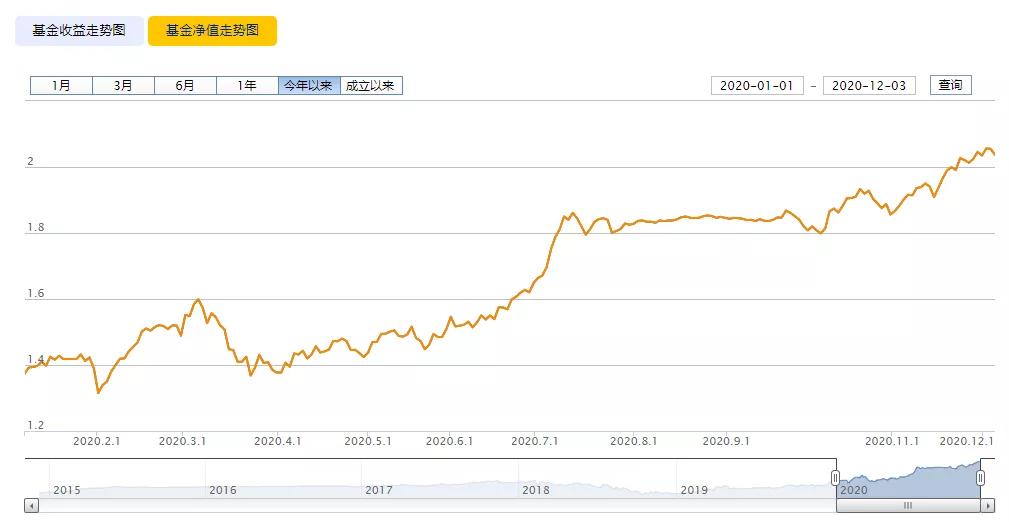Click 2016 in the navigator timeline
This screenshot has width=1009, height=522.
point(223,490)
